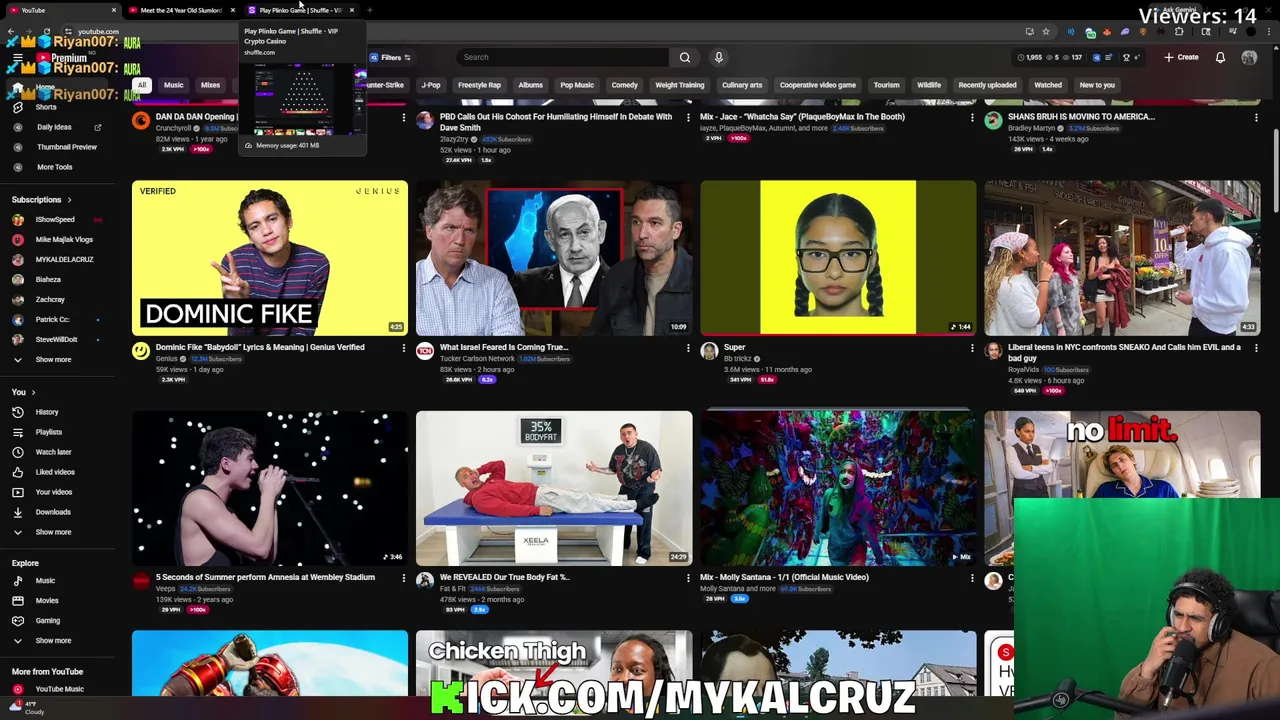
Task: Click the search magnifier button
Action: pyautogui.click(x=685, y=57)
